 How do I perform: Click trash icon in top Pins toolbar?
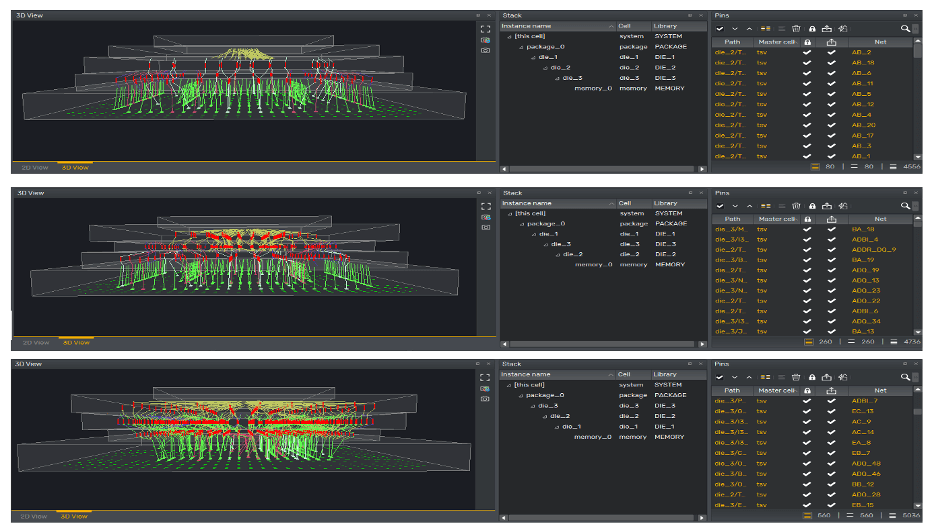[796, 29]
